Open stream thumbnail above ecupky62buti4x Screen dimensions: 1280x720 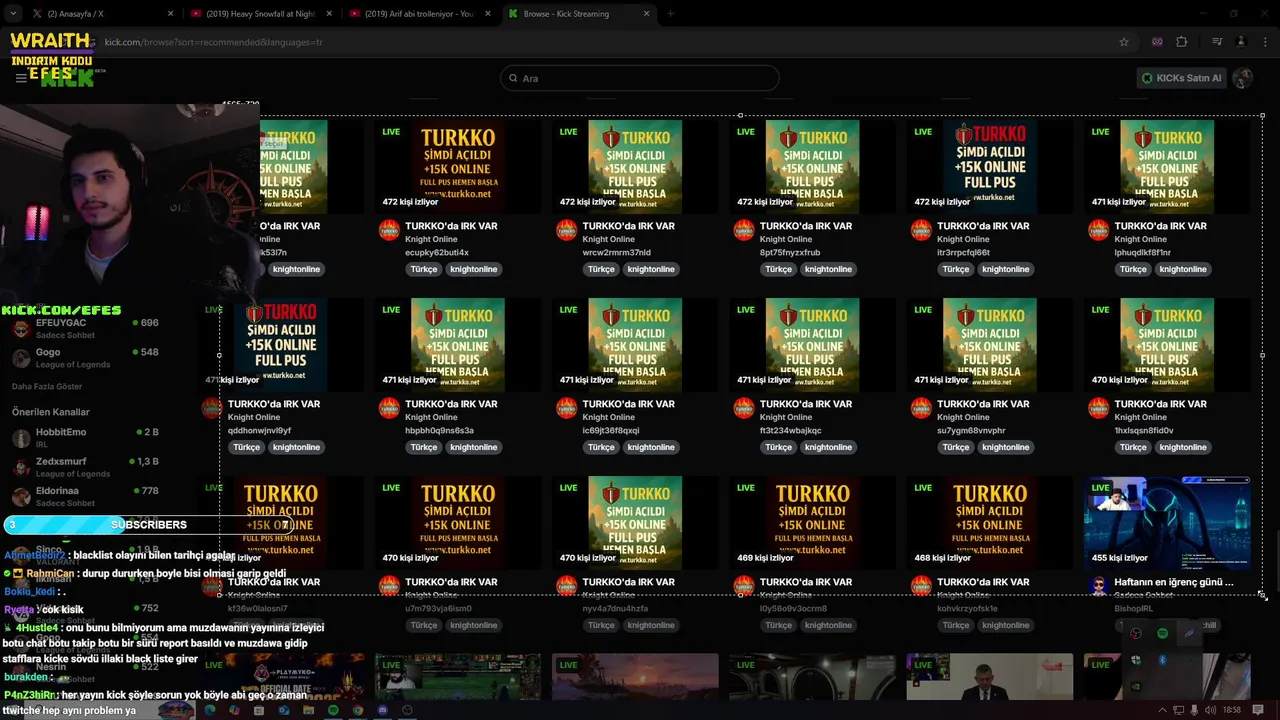(457, 167)
